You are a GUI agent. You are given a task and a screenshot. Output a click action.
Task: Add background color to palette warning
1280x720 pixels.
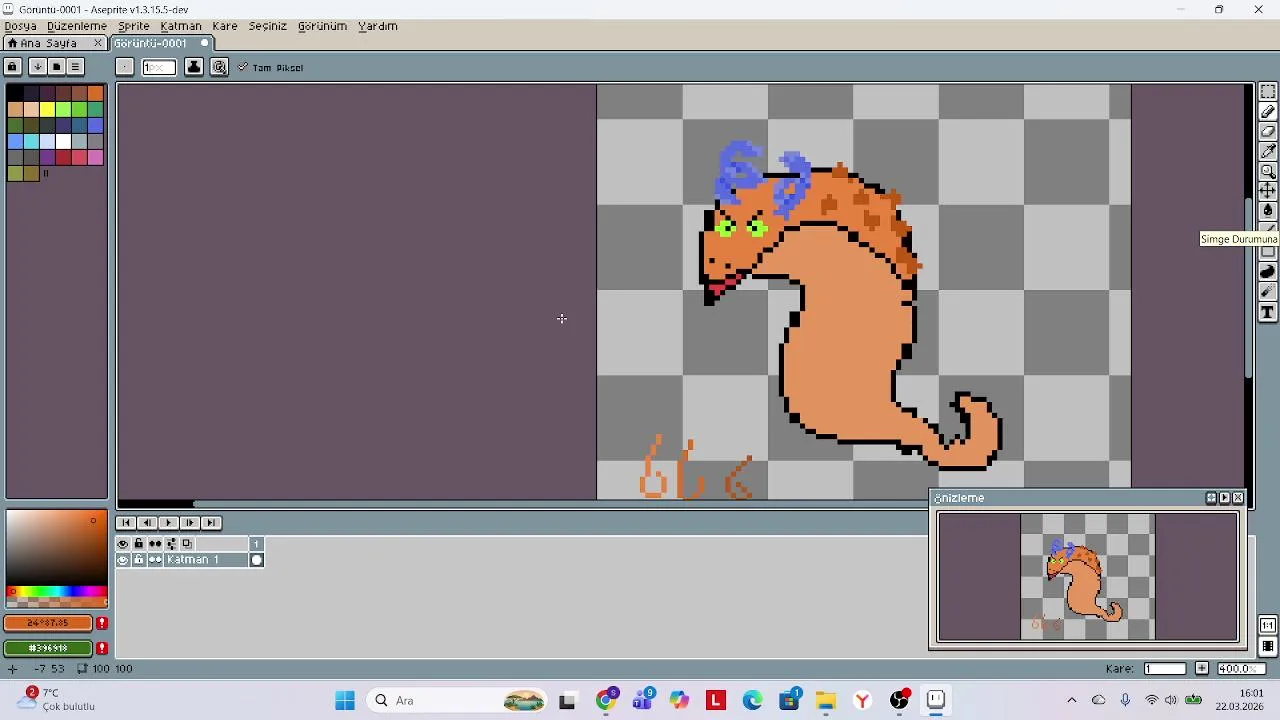[x=101, y=648]
